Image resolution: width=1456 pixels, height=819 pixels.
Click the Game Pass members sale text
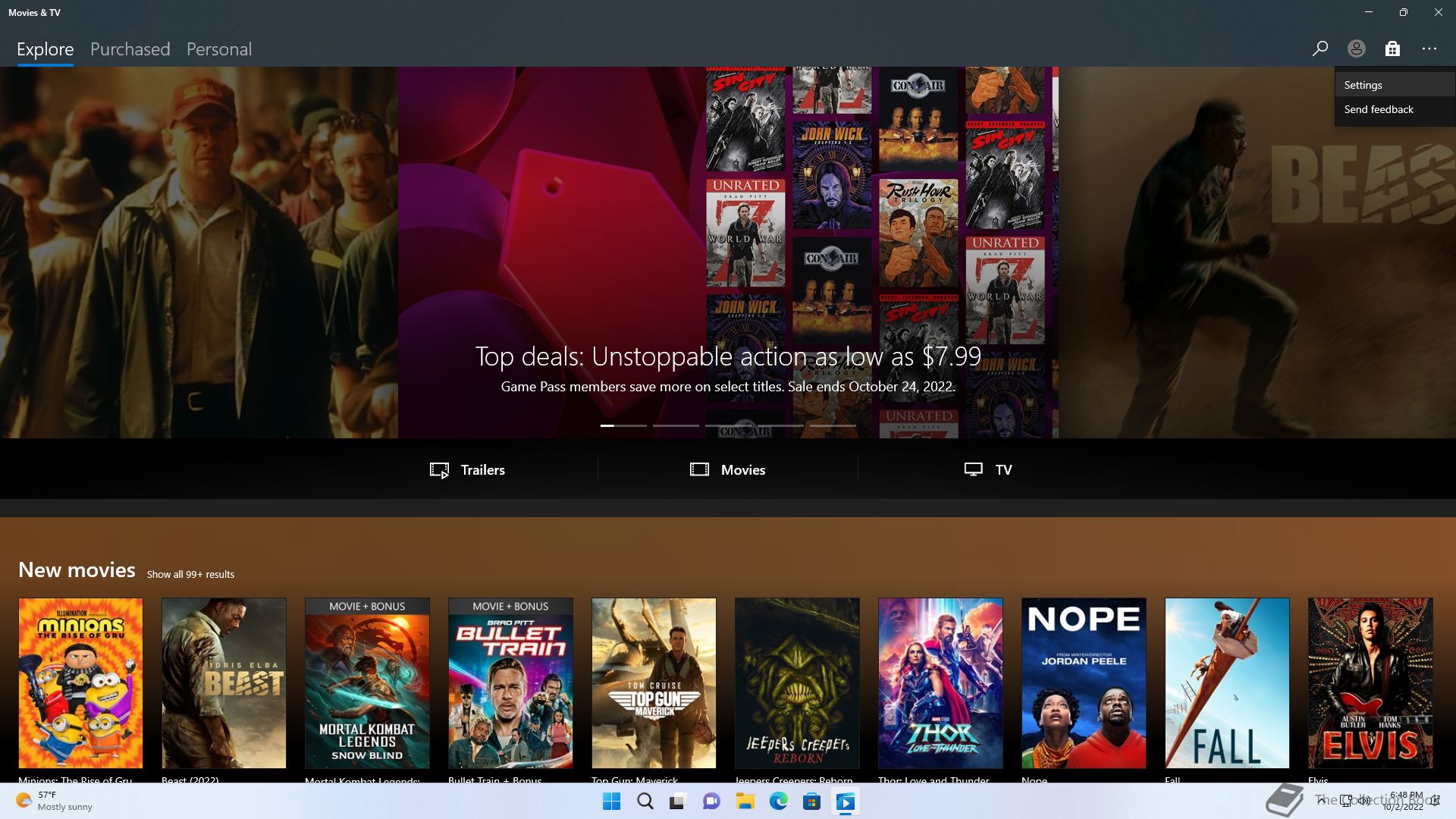click(728, 387)
